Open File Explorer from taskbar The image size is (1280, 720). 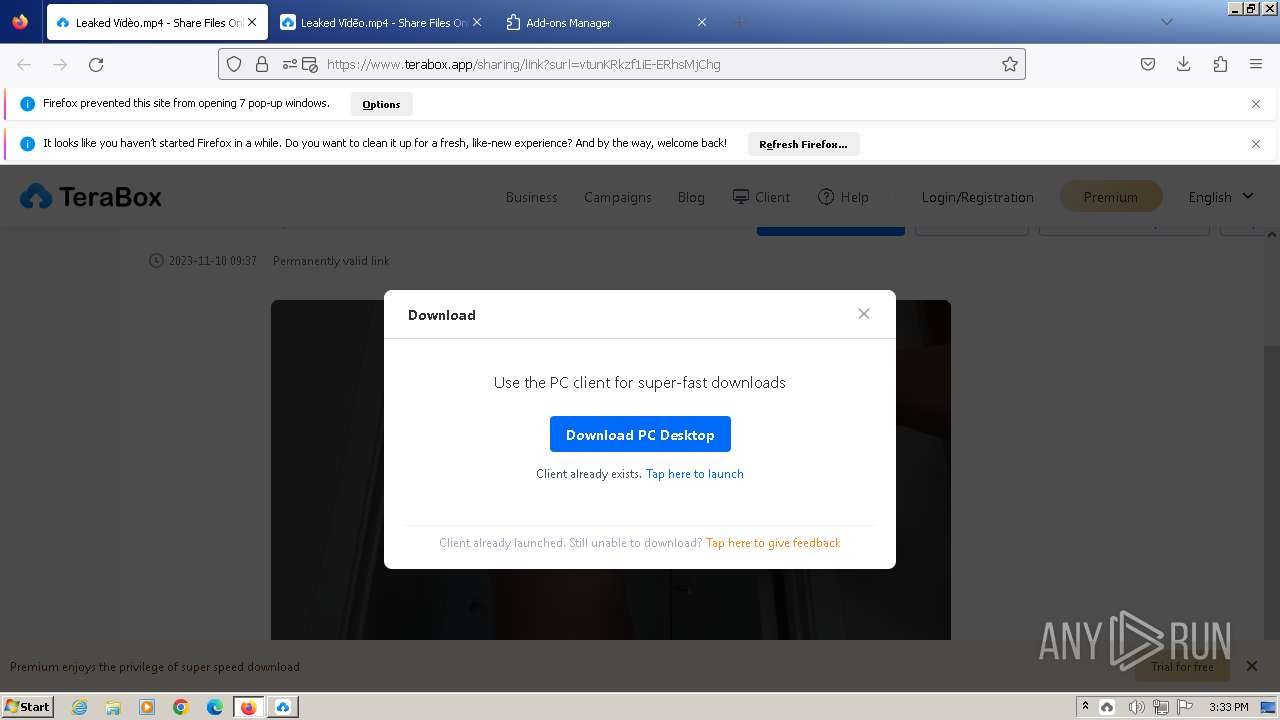point(113,707)
